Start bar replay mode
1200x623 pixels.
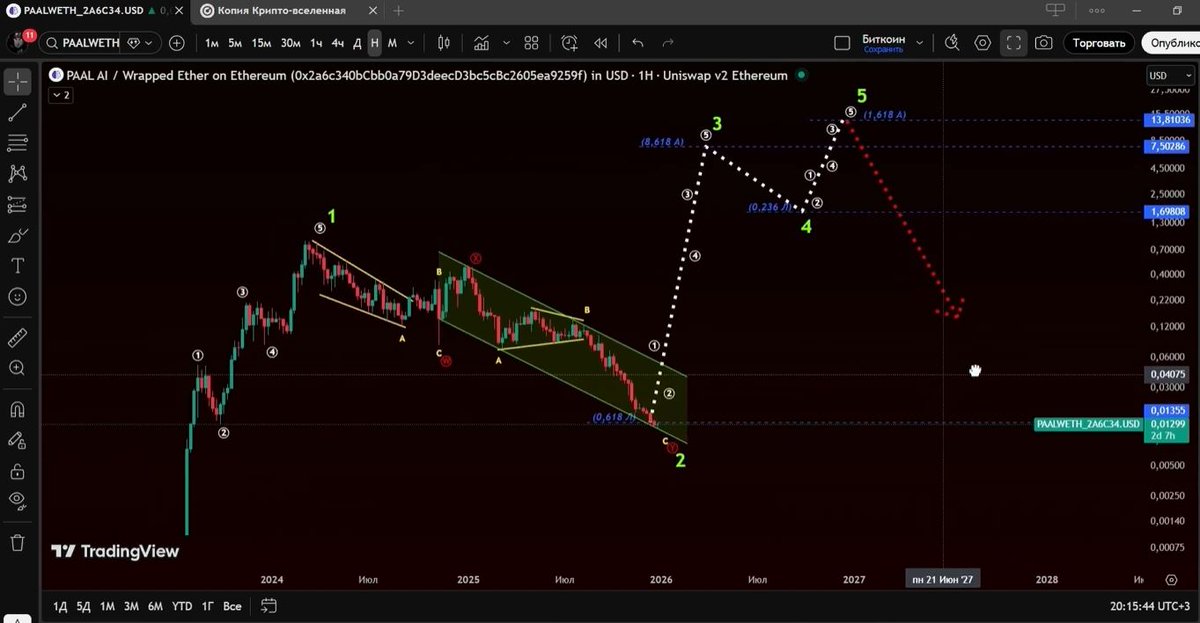pyautogui.click(x=601, y=43)
